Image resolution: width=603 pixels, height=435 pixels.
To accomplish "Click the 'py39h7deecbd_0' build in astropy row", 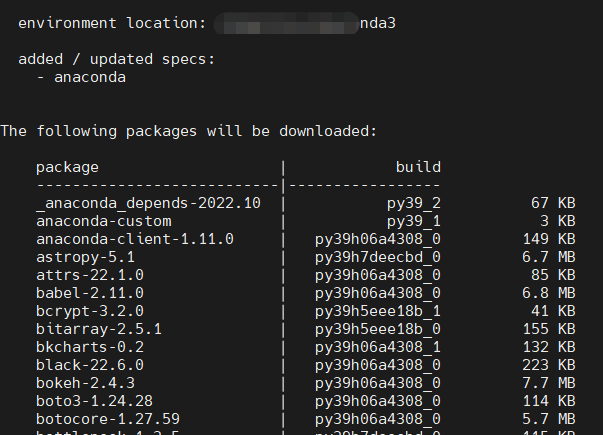I will coord(378,258).
